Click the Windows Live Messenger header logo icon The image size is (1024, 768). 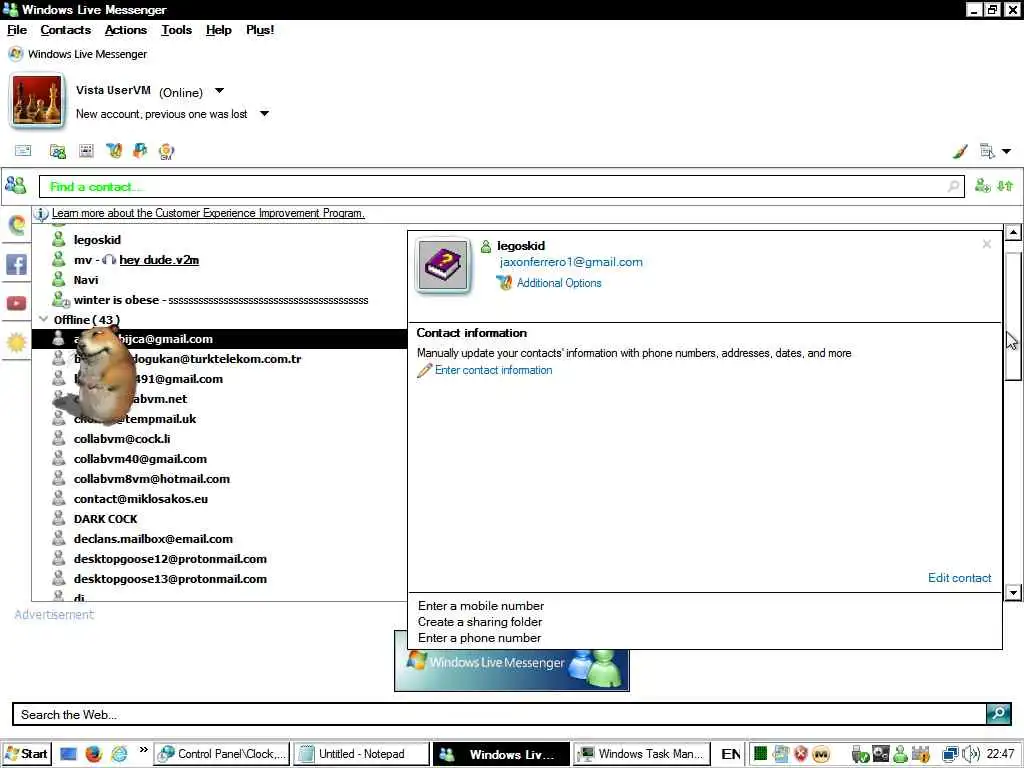tap(16, 54)
